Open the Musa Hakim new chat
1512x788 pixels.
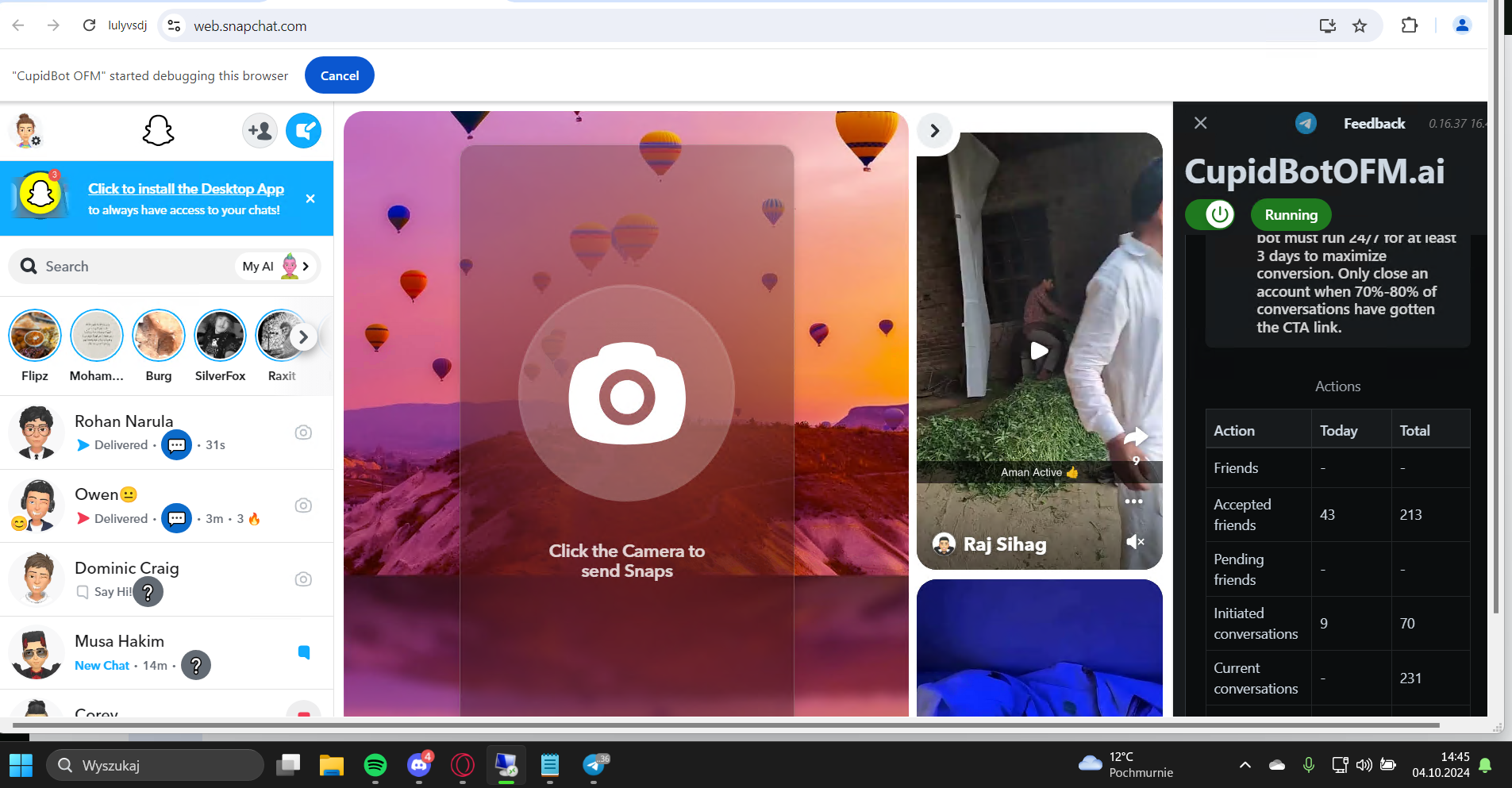(x=167, y=653)
